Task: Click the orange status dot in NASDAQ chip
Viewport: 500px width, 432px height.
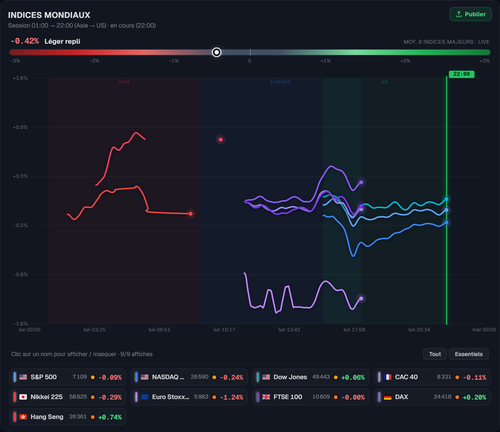Action: click(214, 377)
